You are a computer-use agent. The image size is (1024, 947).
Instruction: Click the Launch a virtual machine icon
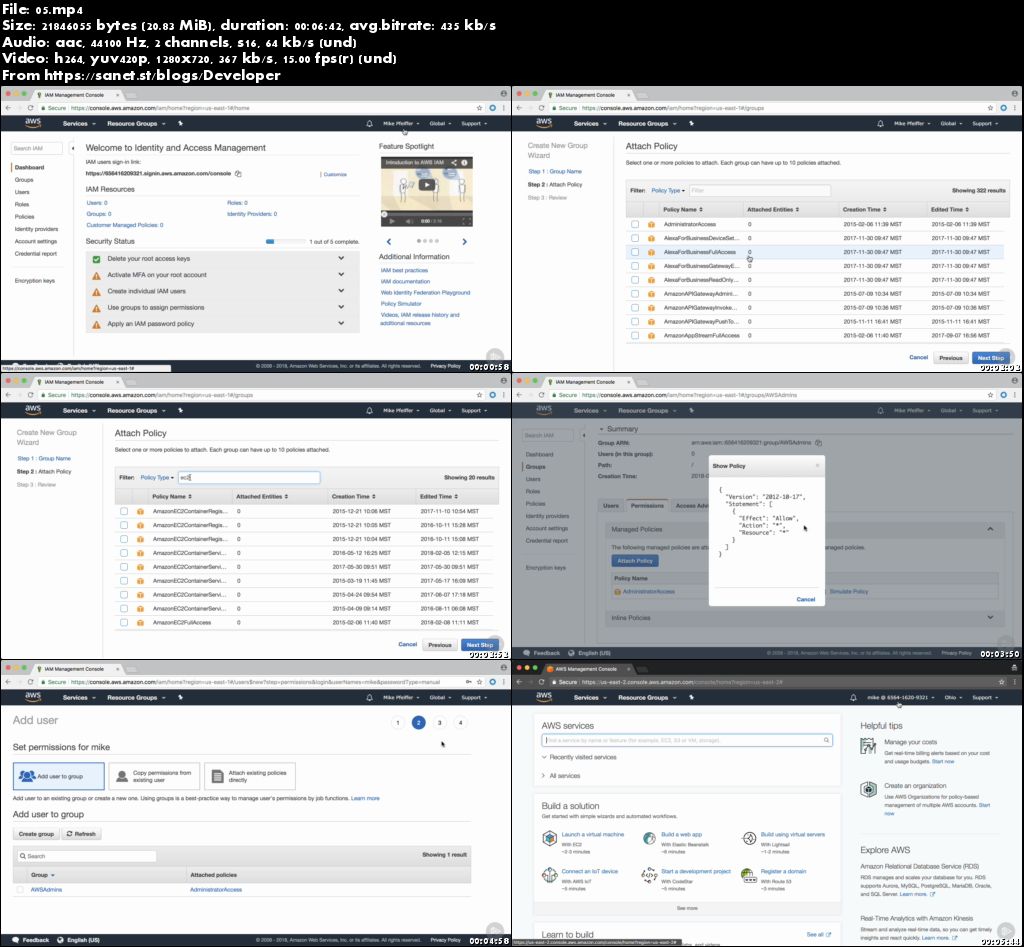[x=550, y=838]
